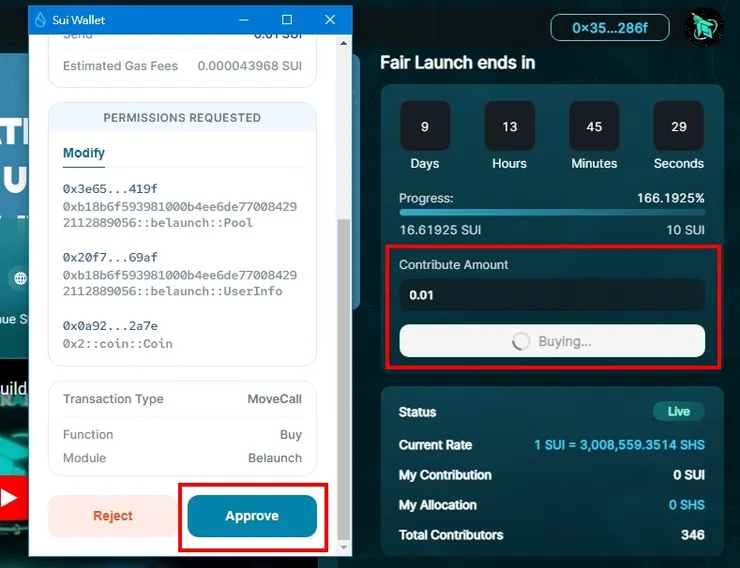
Task: Click the fair launch progress bar
Action: [552, 212]
